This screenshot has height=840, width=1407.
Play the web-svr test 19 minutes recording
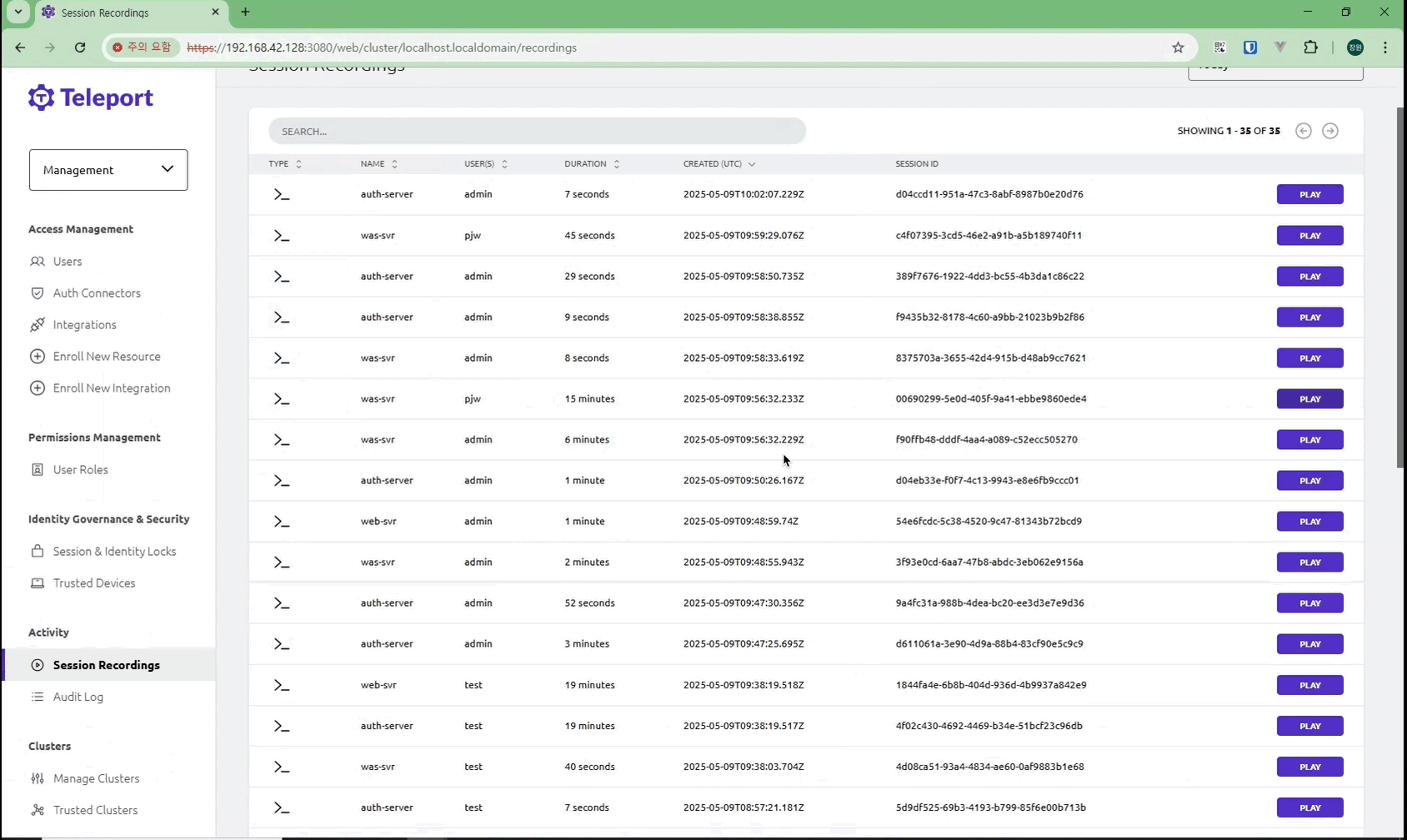point(1309,685)
